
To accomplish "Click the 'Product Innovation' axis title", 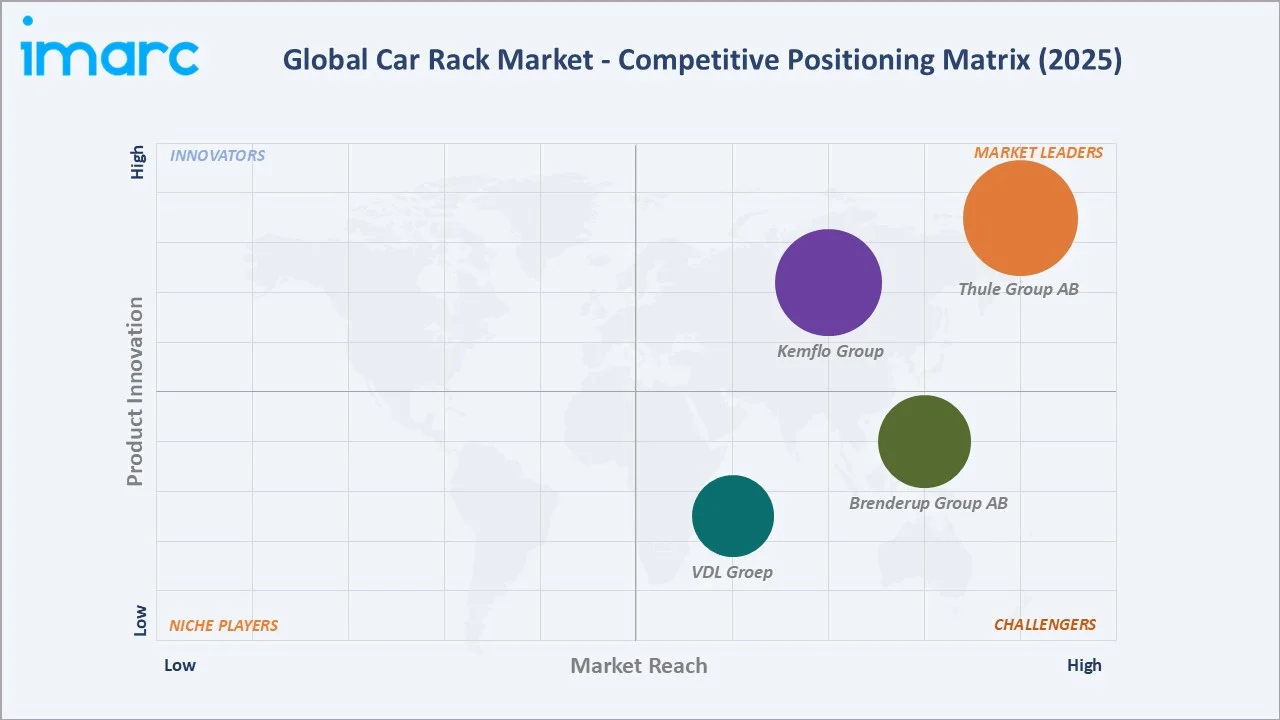I will click(x=135, y=391).
